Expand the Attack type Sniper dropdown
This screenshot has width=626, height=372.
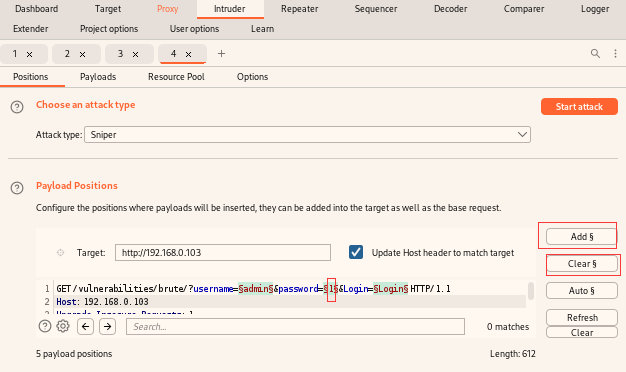pos(307,135)
